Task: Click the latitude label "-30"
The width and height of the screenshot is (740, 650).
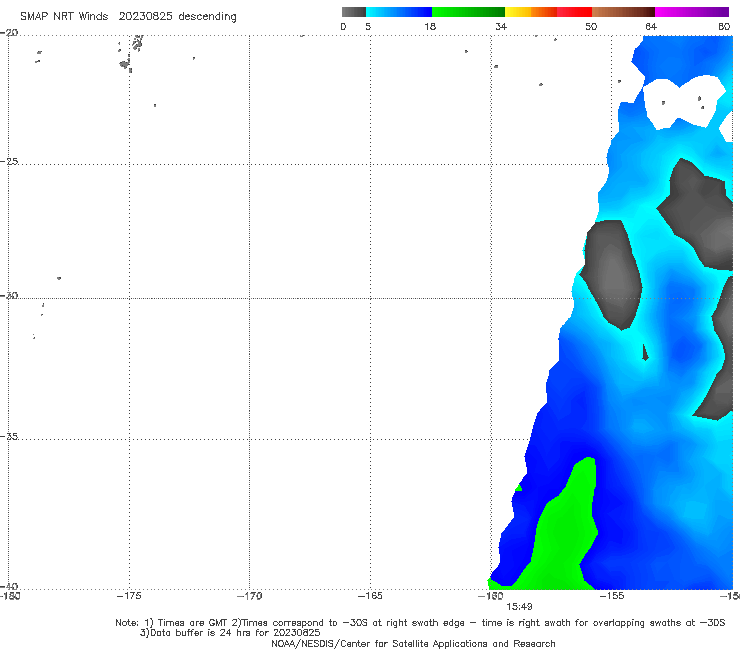Action: pos(9,295)
